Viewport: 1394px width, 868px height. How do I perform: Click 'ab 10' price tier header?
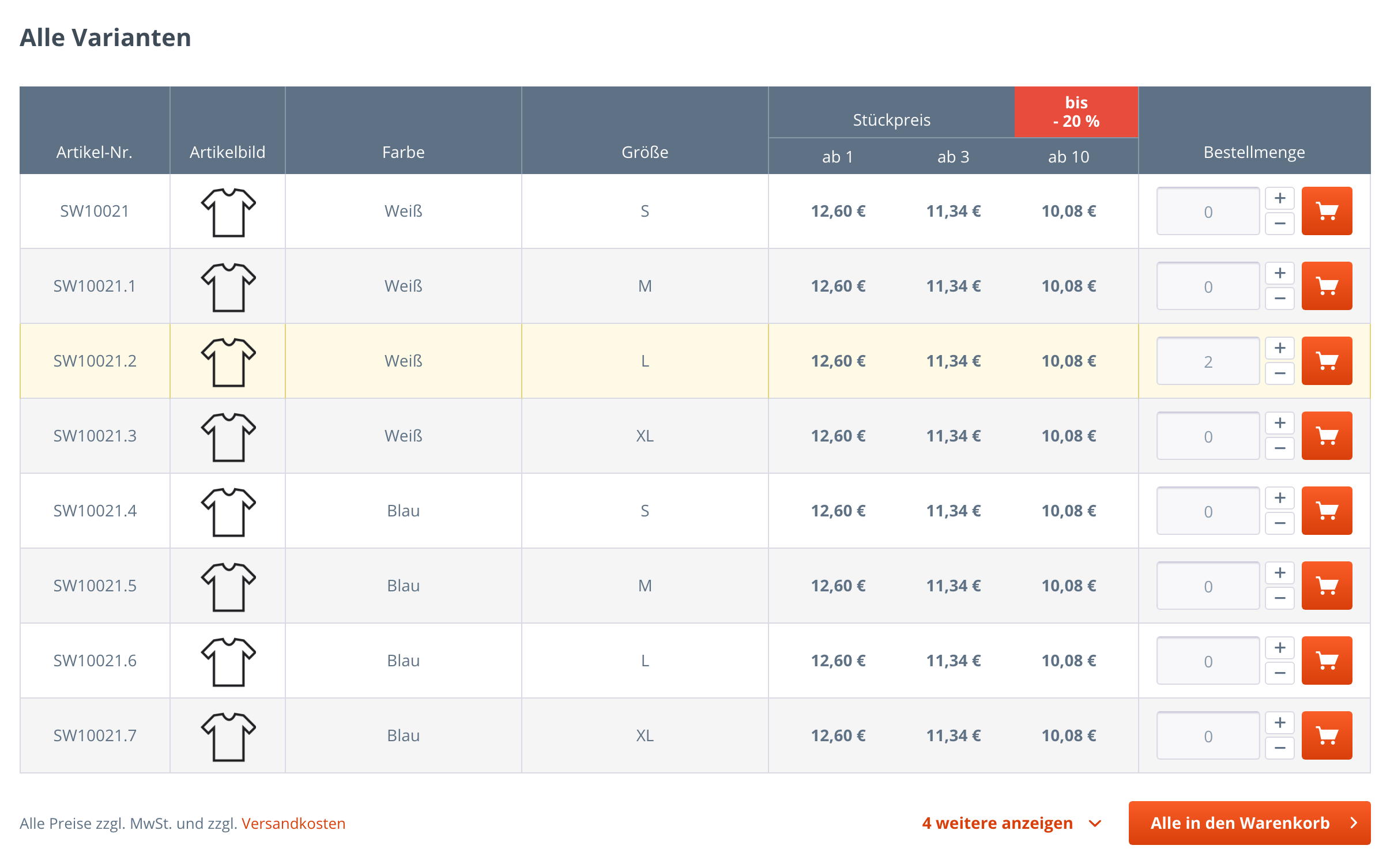tap(1068, 157)
